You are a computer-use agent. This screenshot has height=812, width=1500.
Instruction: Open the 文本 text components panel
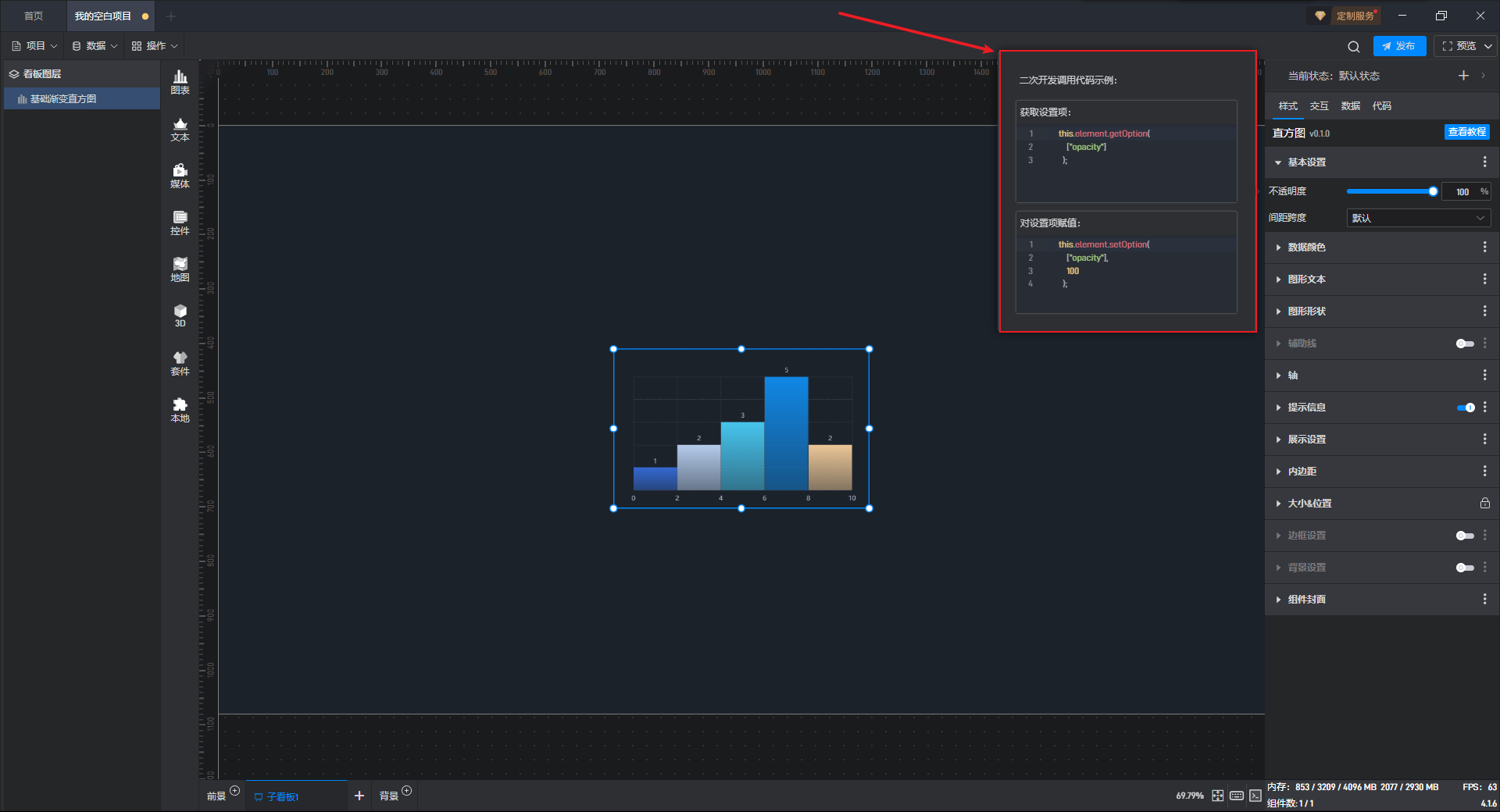tap(180, 129)
